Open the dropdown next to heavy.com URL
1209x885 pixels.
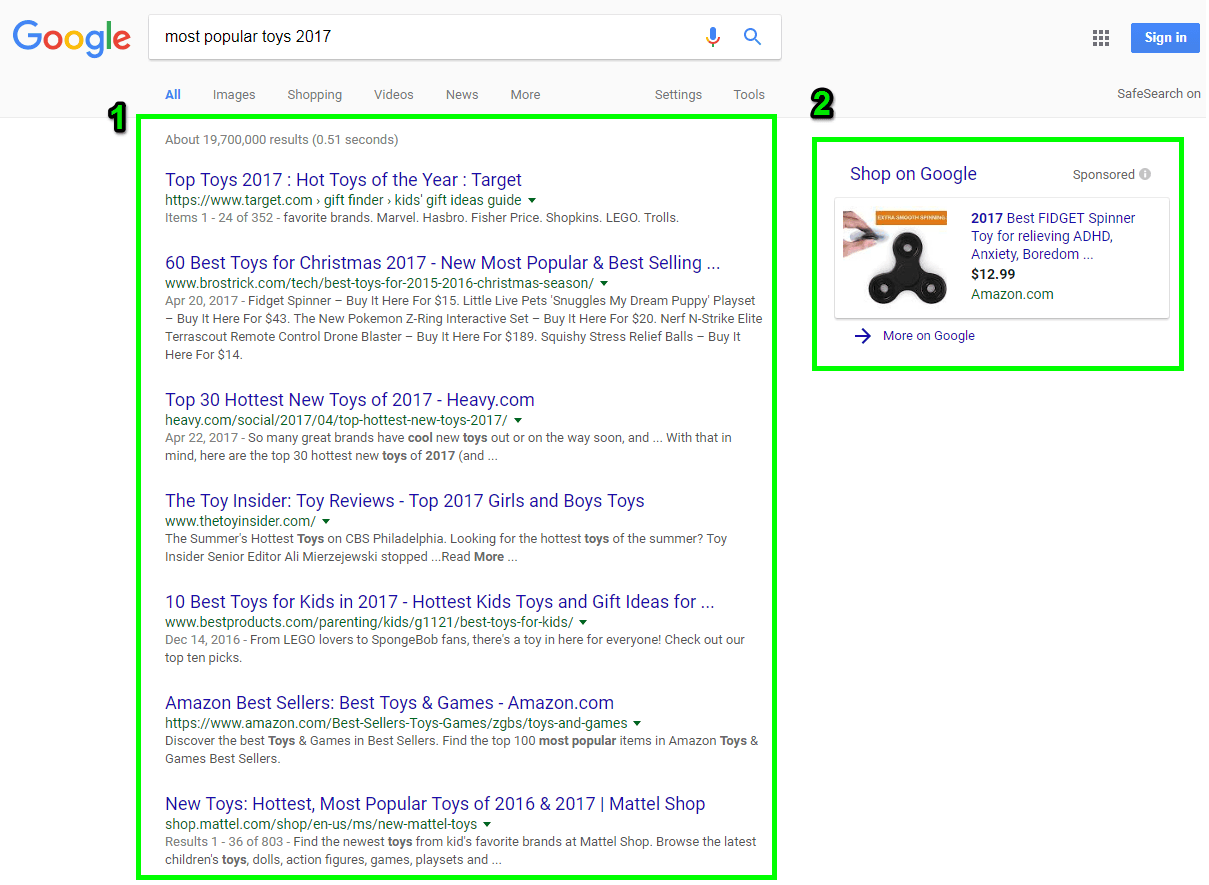(x=518, y=420)
